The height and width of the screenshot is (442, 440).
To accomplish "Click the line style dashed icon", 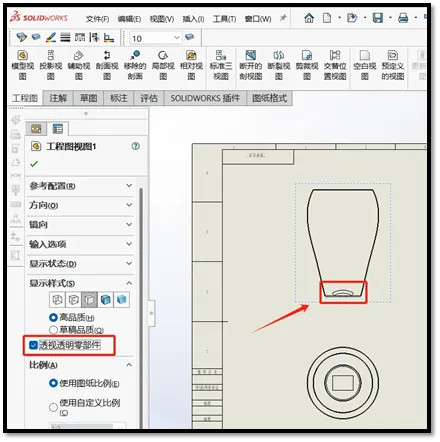I will coord(80,37).
